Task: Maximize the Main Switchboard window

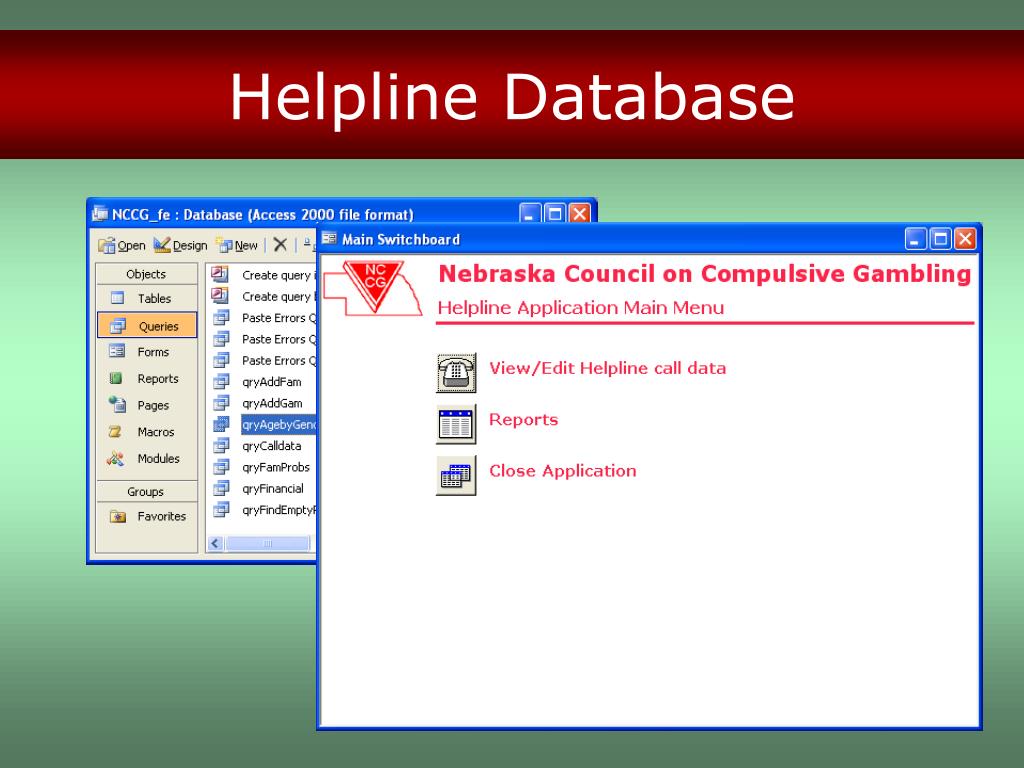Action: [x=940, y=239]
